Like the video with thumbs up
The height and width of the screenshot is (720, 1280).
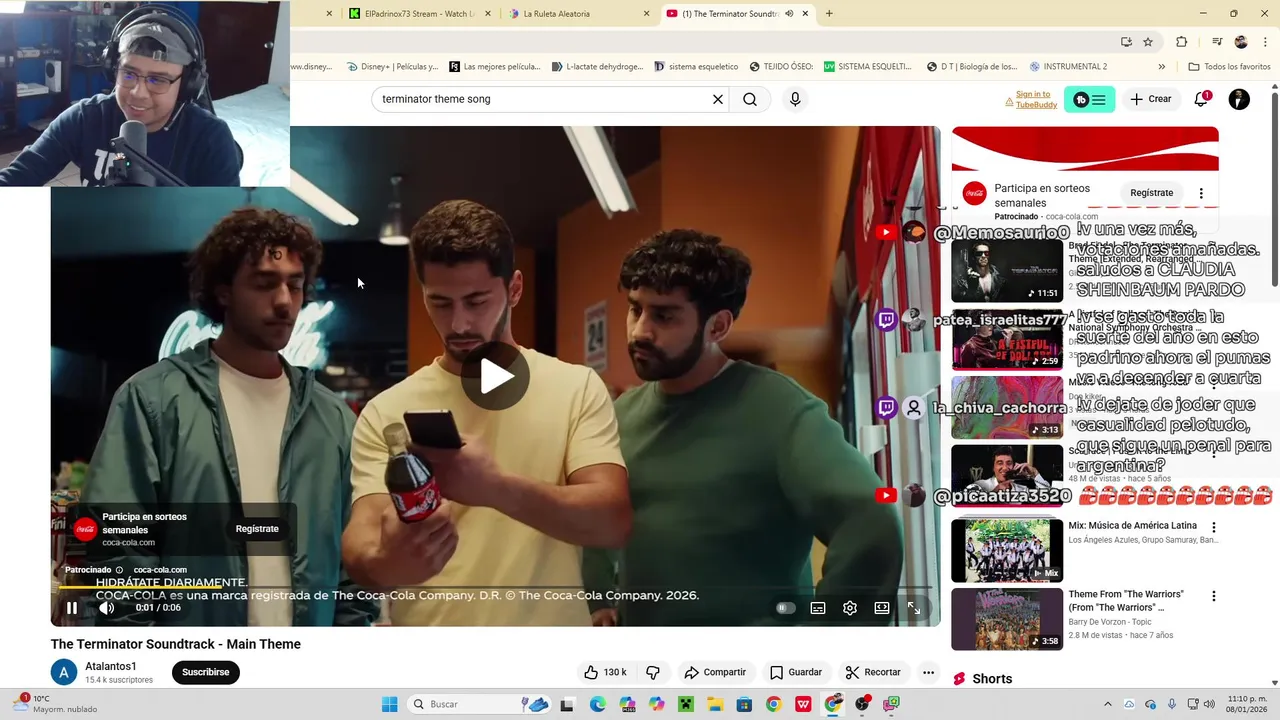605,672
